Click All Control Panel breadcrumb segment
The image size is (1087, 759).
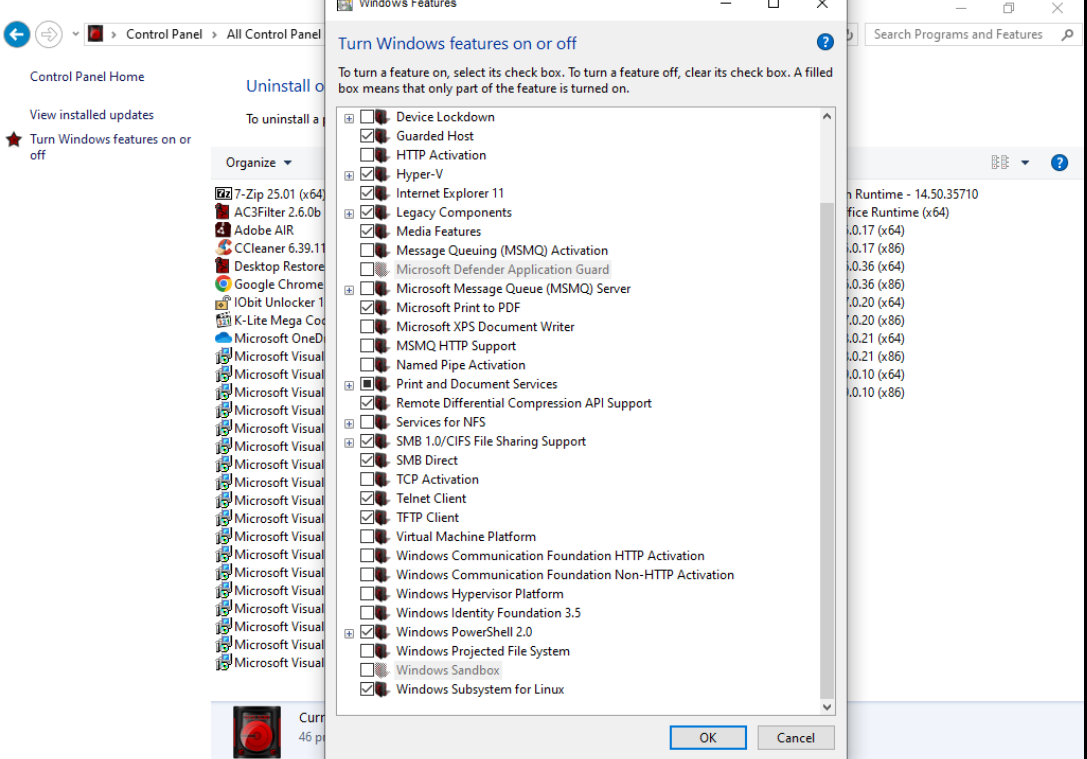(274, 34)
